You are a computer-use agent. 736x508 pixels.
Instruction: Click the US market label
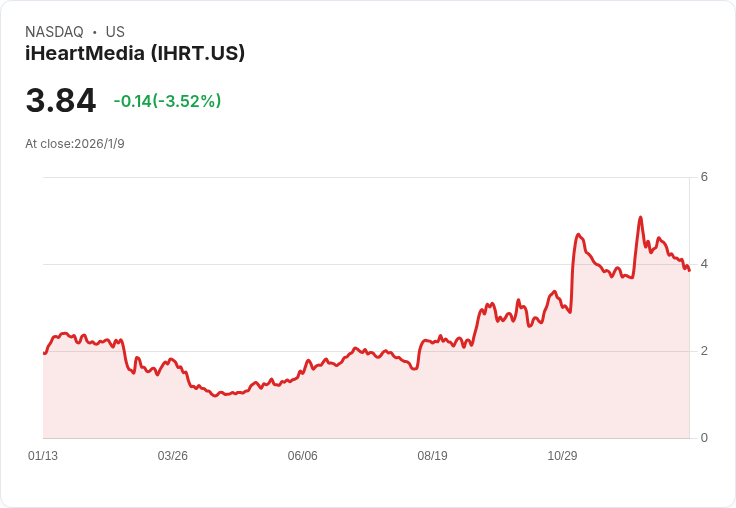point(115,32)
